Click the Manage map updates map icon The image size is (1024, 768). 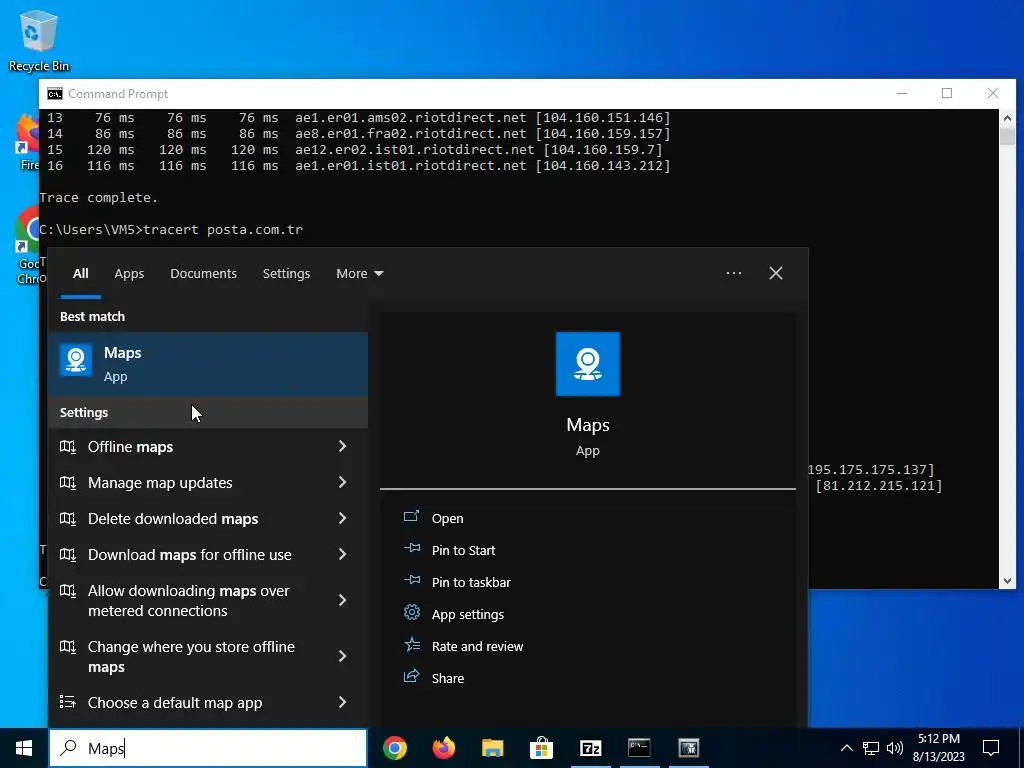[x=68, y=483]
